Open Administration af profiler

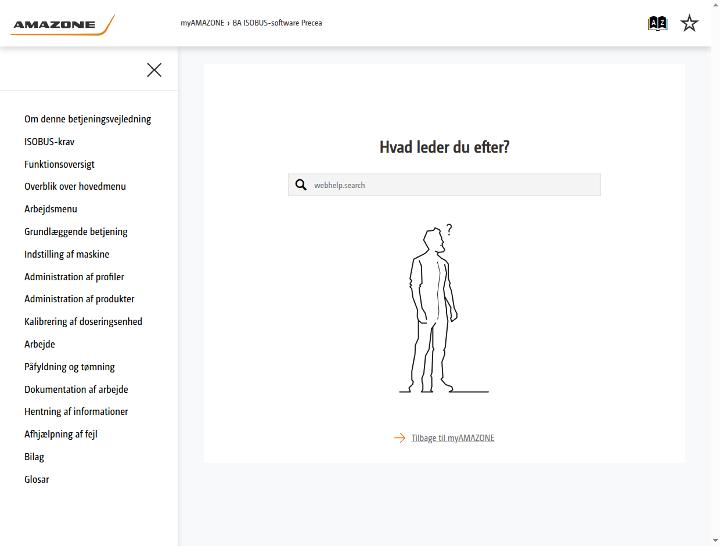click(74, 276)
